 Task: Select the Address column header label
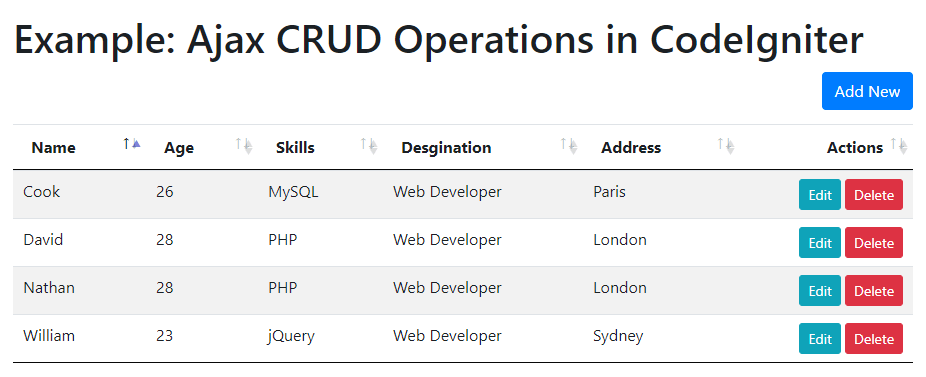pos(631,148)
